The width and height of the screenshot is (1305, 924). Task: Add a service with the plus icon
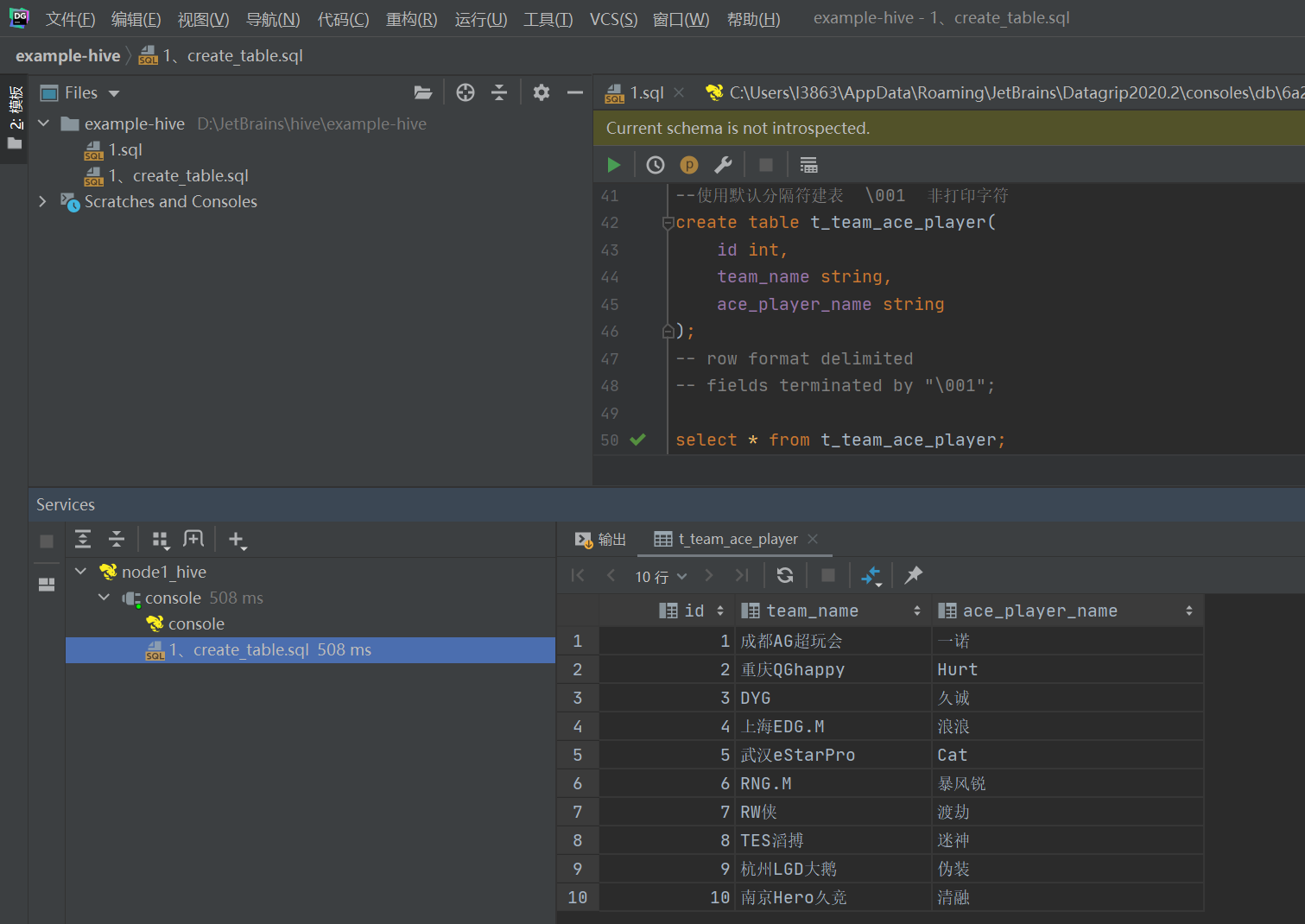pos(237,541)
